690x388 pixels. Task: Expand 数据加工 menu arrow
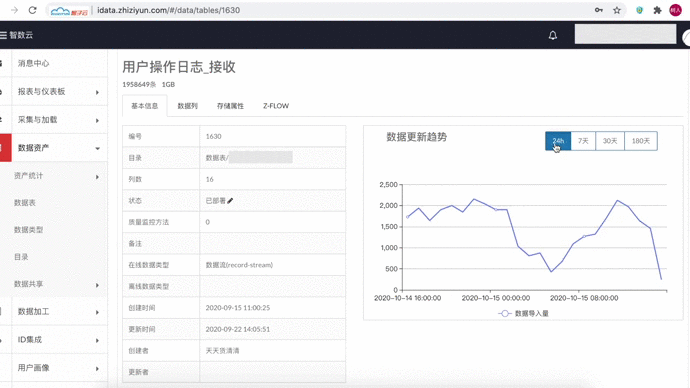point(97,312)
